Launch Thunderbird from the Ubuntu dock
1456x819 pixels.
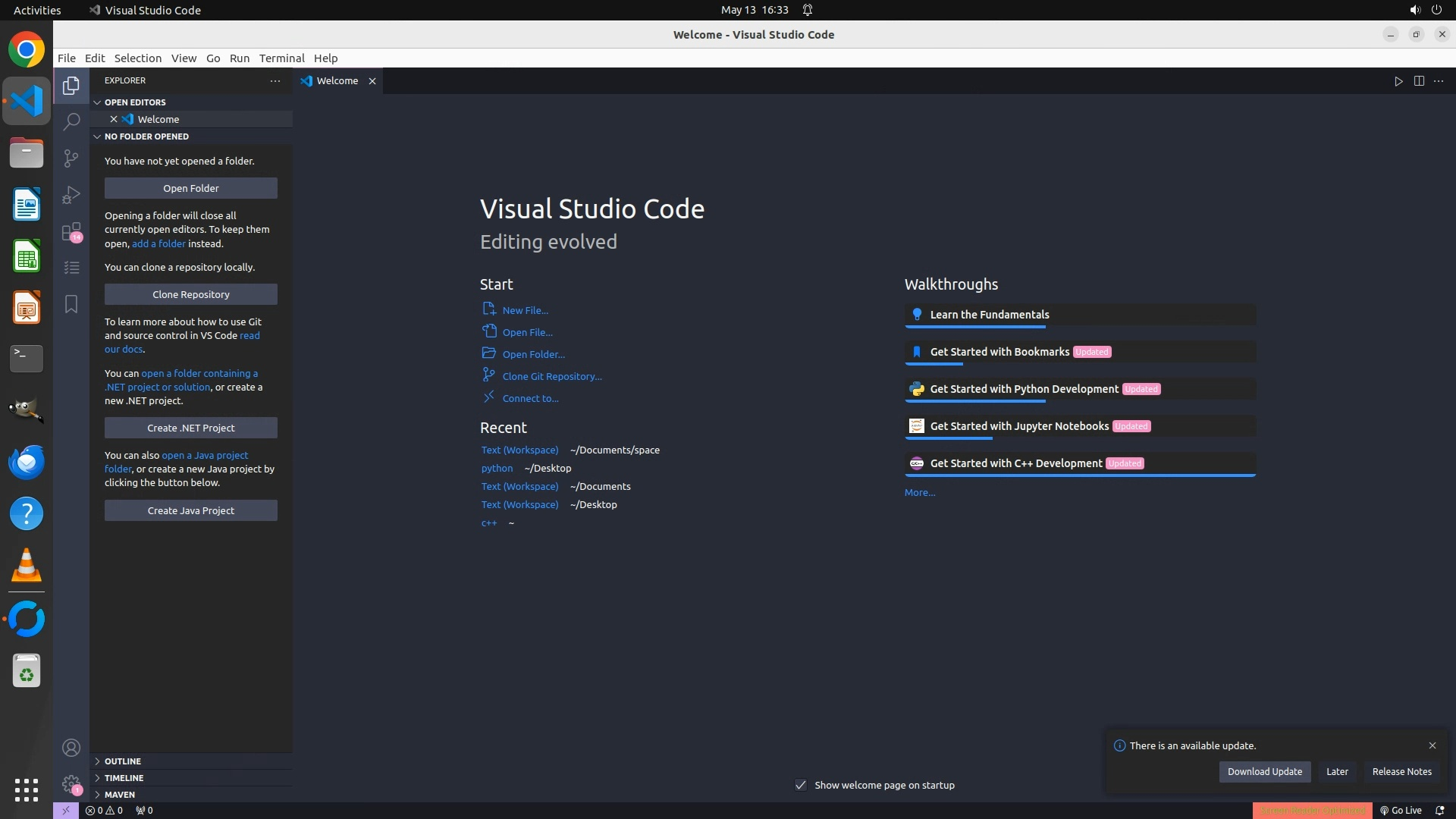click(x=27, y=462)
